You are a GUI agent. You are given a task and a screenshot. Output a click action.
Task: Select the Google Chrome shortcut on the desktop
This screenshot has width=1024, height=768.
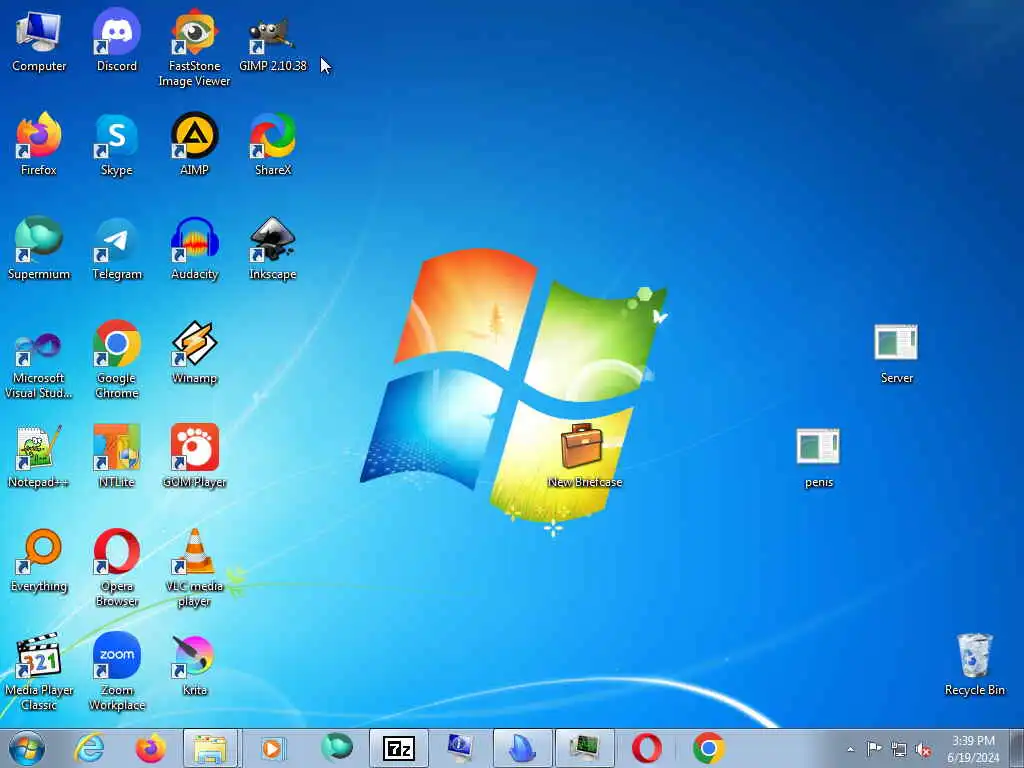tap(116, 360)
